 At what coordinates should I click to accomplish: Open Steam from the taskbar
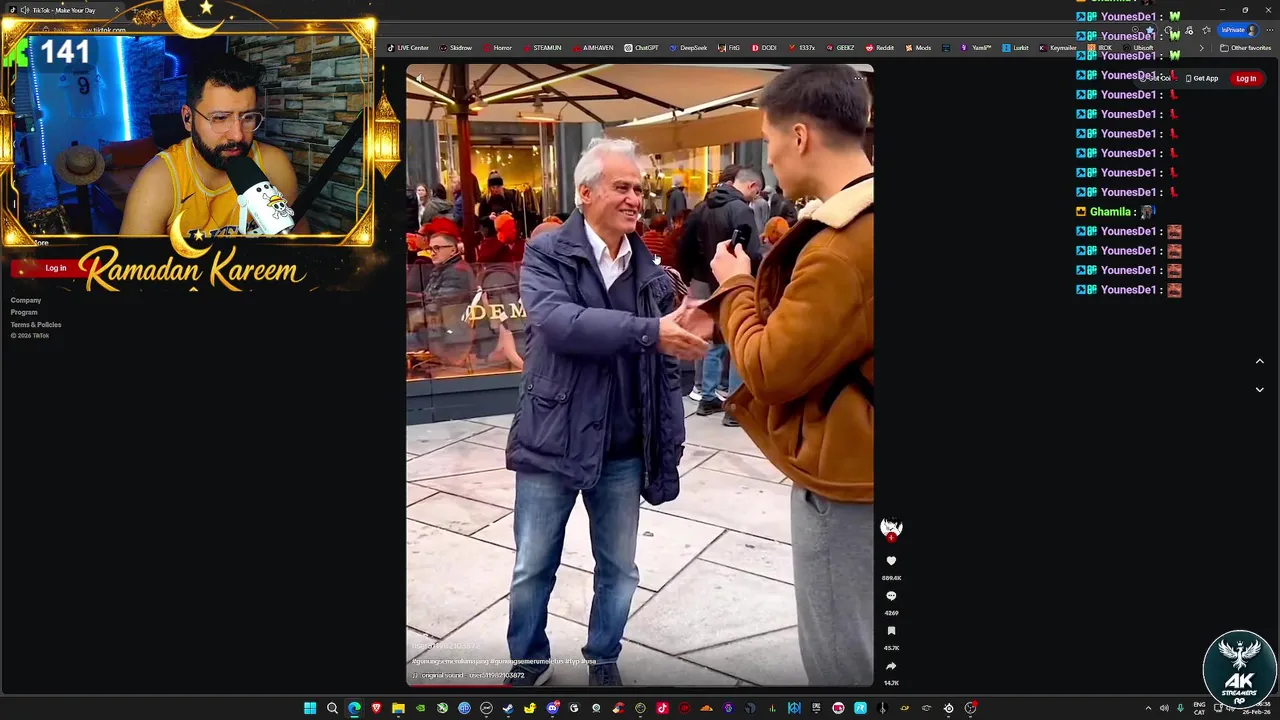[x=508, y=708]
